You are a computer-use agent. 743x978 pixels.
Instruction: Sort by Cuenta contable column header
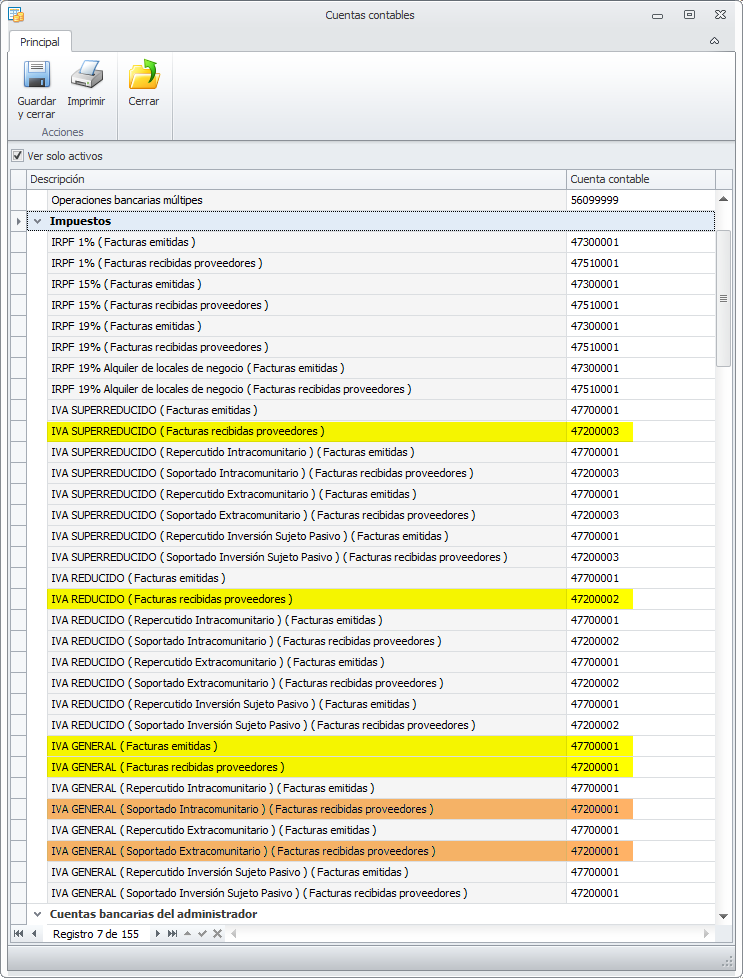pos(640,179)
